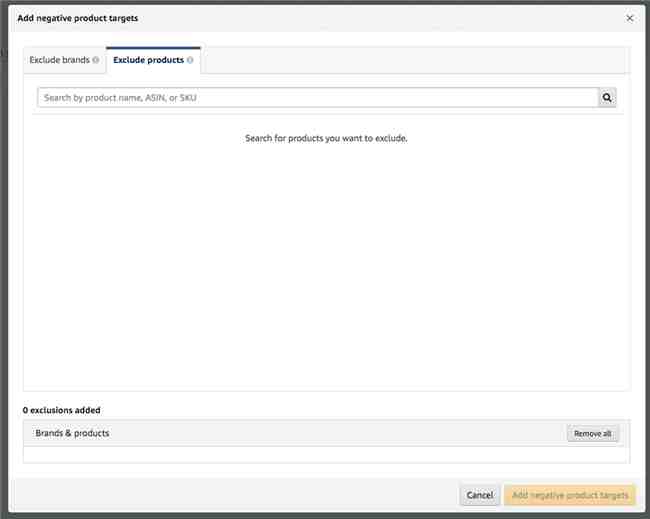Open info icon beside Exclude brands
Screen dimensions: 650x519
pos(95,60)
